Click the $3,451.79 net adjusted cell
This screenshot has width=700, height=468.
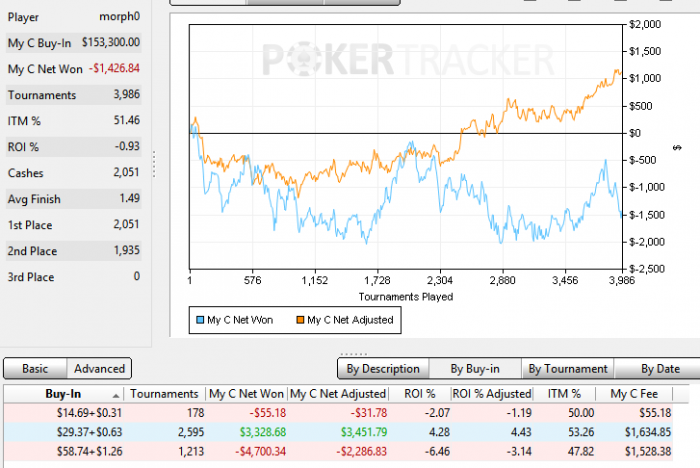pos(364,432)
